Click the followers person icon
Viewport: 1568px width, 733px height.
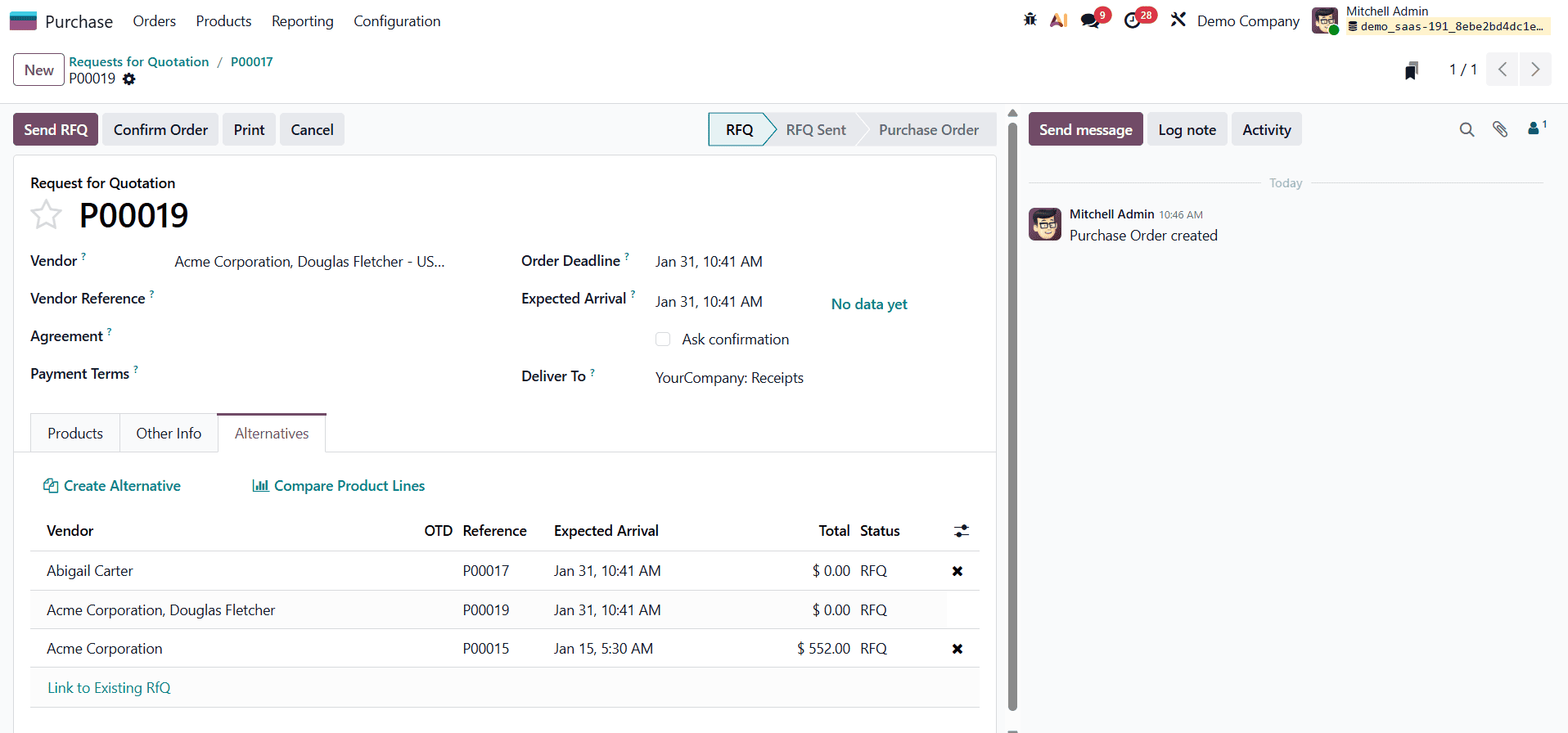pos(1534,128)
